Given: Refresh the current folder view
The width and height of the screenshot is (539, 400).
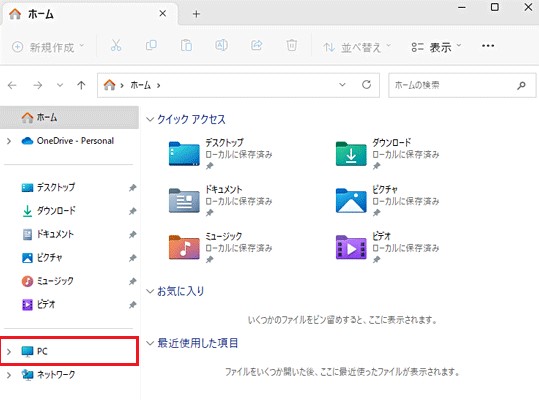Looking at the screenshot, I should click(366, 85).
